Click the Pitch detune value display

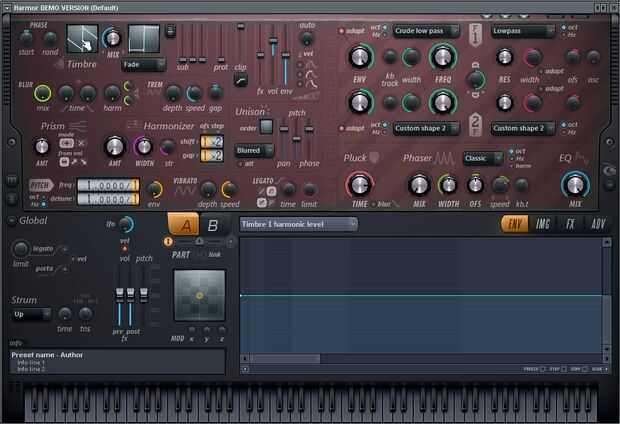pos(108,199)
